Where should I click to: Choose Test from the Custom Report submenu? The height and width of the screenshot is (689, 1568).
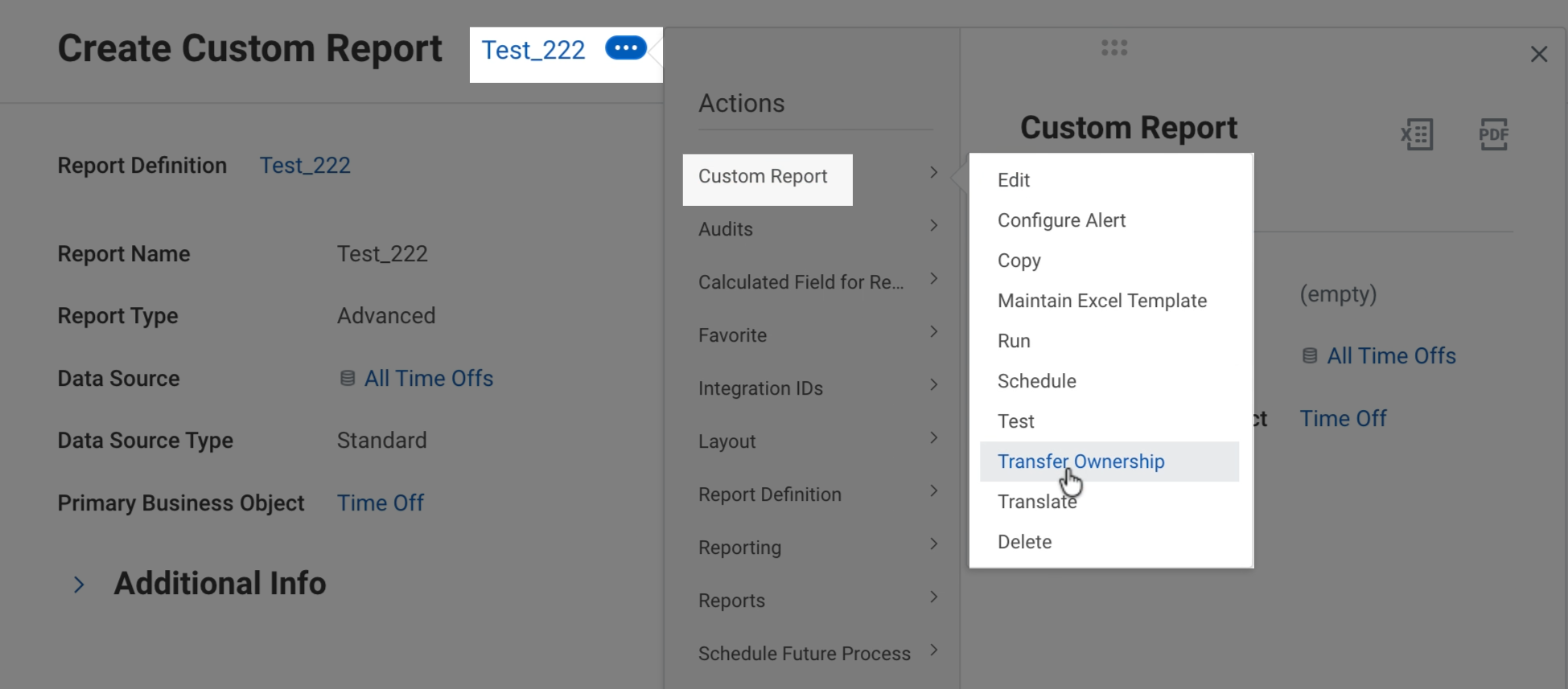click(x=1109, y=421)
